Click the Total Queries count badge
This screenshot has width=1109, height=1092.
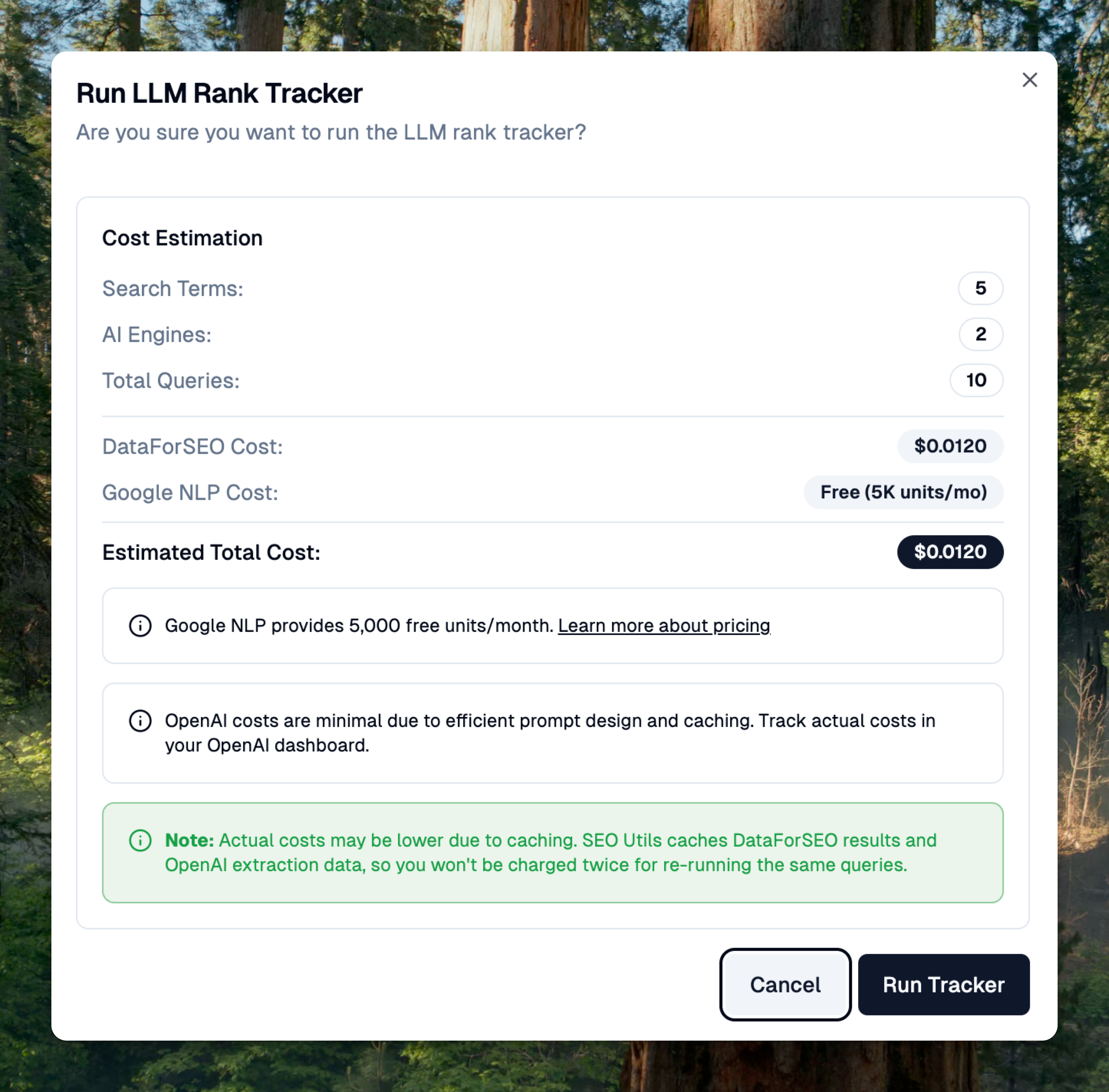(x=976, y=380)
